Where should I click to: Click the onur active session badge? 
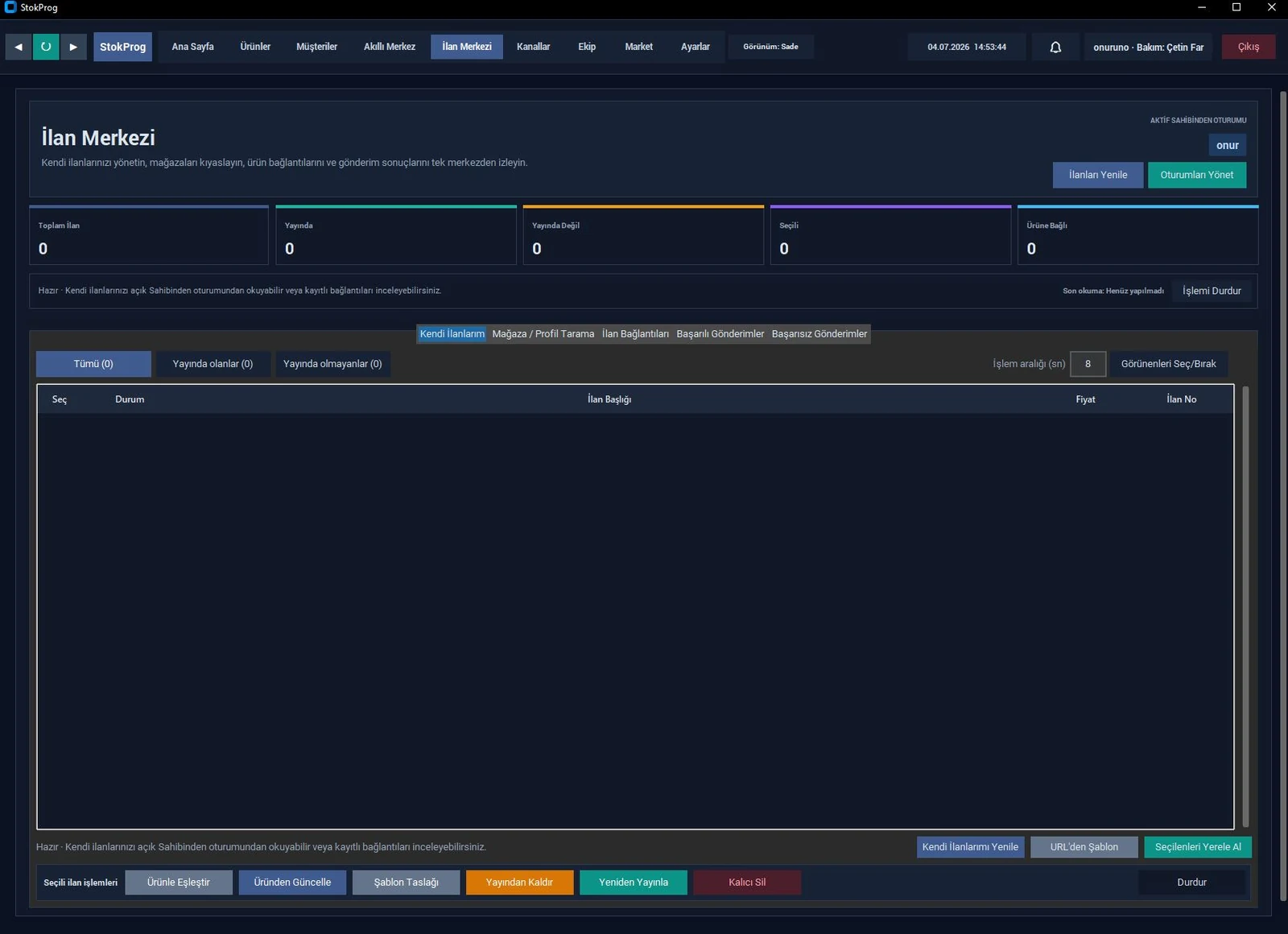tap(1227, 145)
